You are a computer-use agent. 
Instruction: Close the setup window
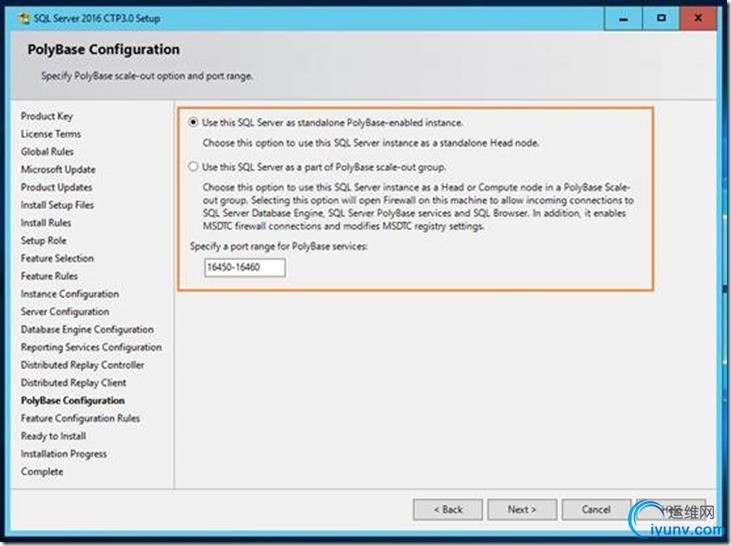pyautogui.click(x=698, y=19)
